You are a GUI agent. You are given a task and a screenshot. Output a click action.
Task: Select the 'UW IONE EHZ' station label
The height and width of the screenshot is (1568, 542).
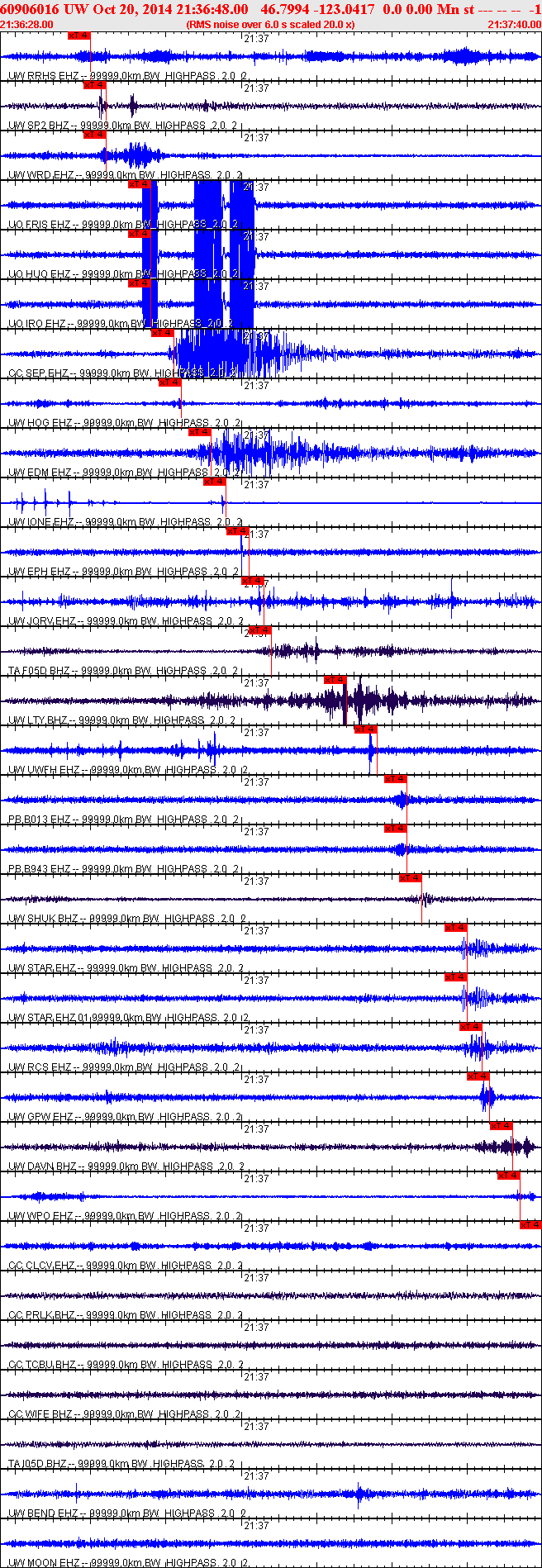pyautogui.click(x=41, y=522)
